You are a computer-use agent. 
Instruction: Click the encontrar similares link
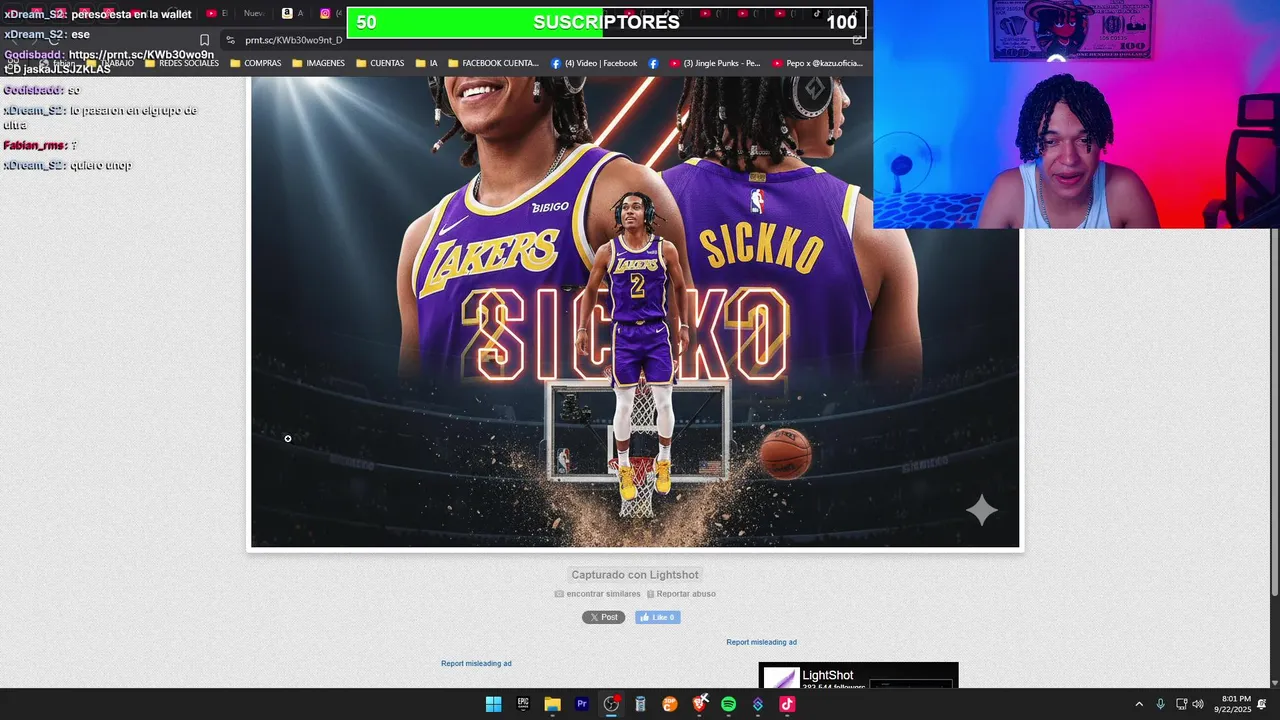click(598, 594)
